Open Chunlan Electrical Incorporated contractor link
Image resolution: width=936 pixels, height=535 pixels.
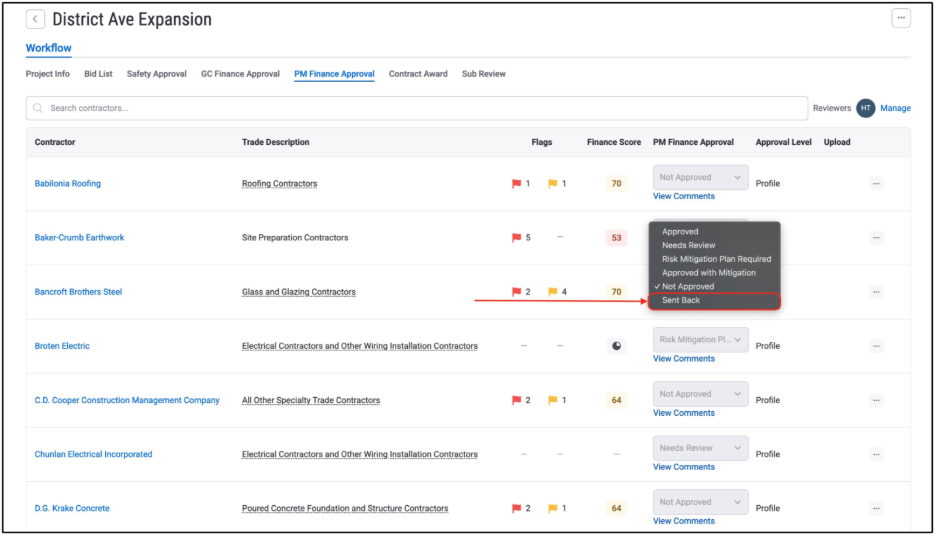[x=93, y=454]
